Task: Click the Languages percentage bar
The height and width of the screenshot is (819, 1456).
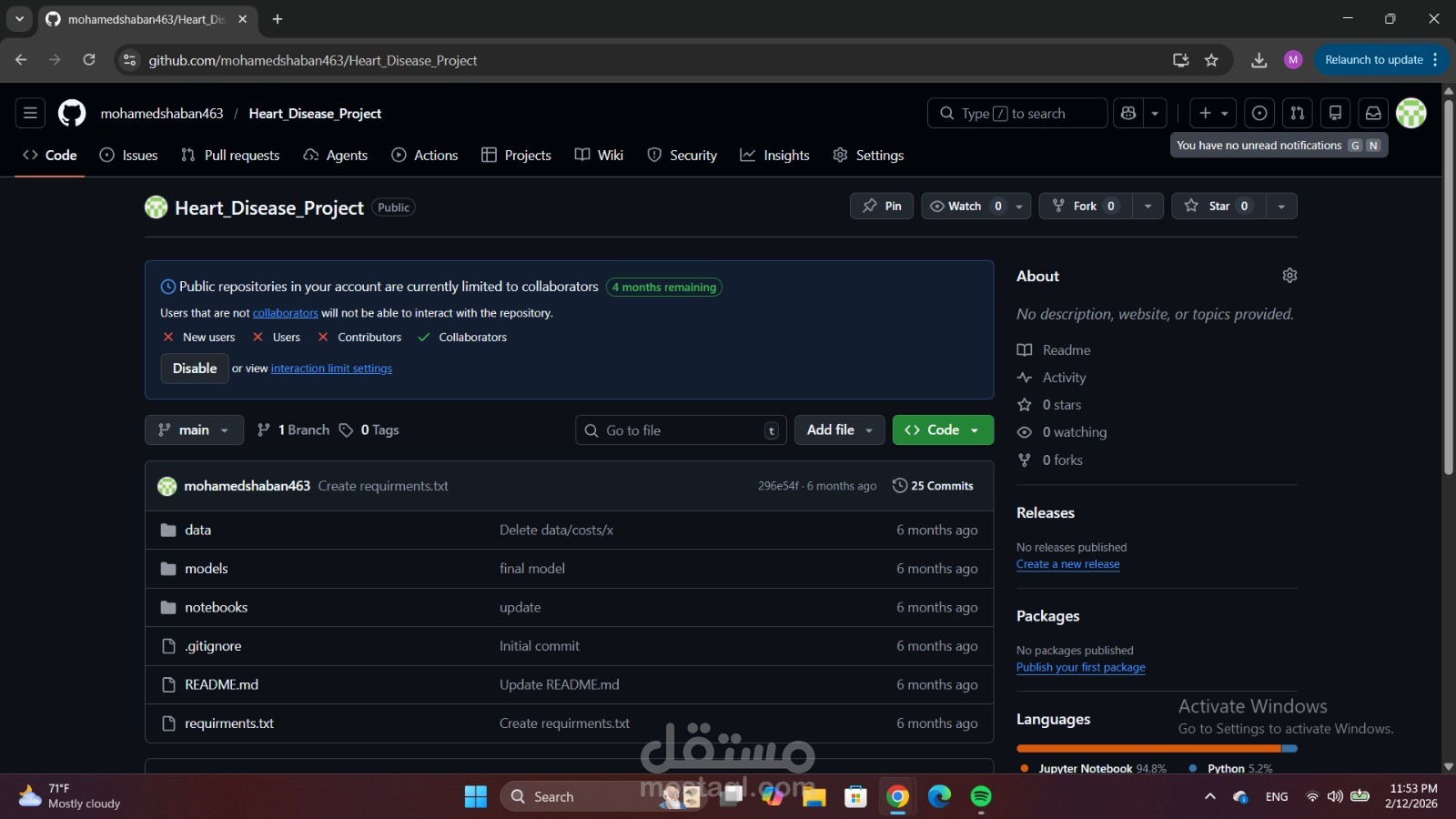Action: pos(1157,749)
